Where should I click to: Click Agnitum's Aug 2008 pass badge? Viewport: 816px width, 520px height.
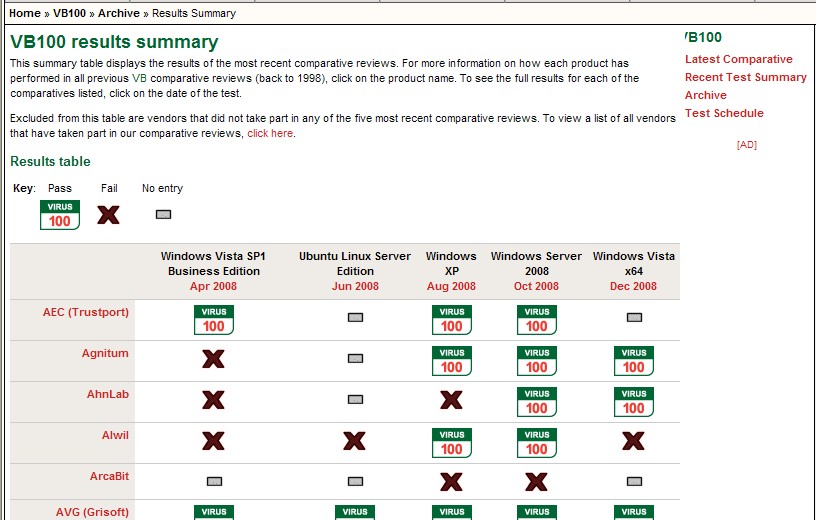[452, 361]
